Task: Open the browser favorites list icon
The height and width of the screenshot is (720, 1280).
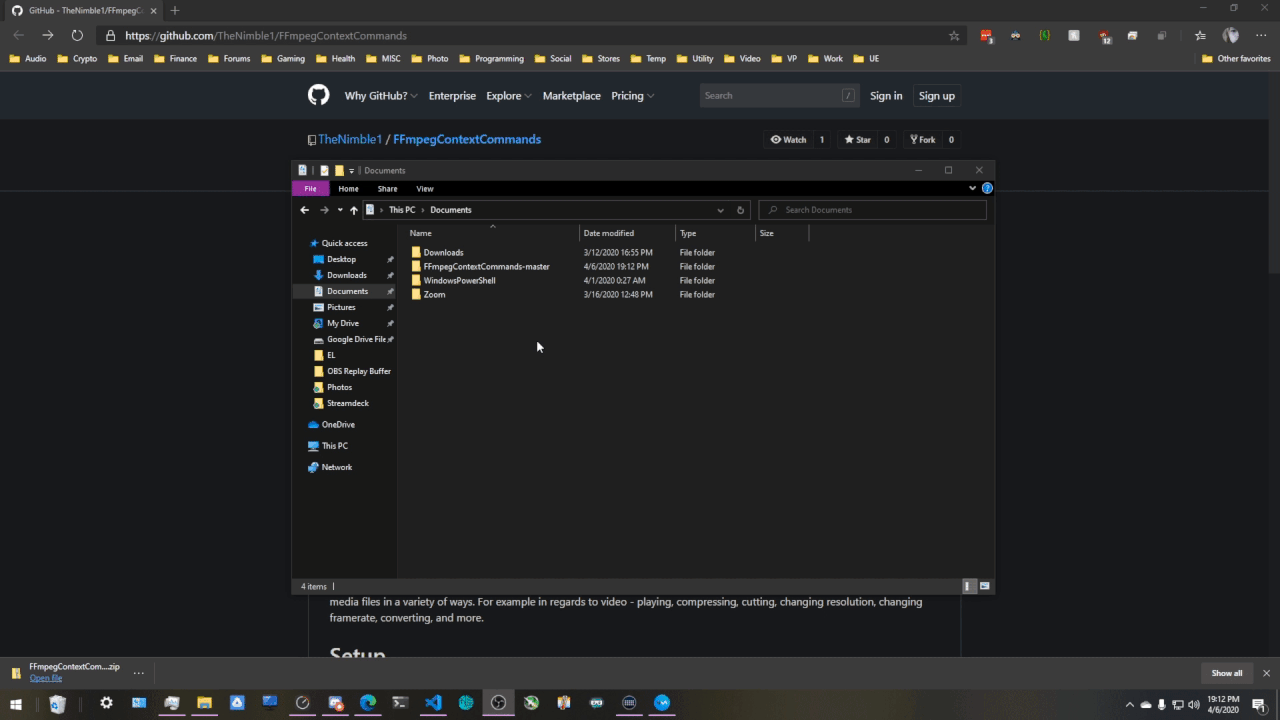Action: [x=1200, y=35]
